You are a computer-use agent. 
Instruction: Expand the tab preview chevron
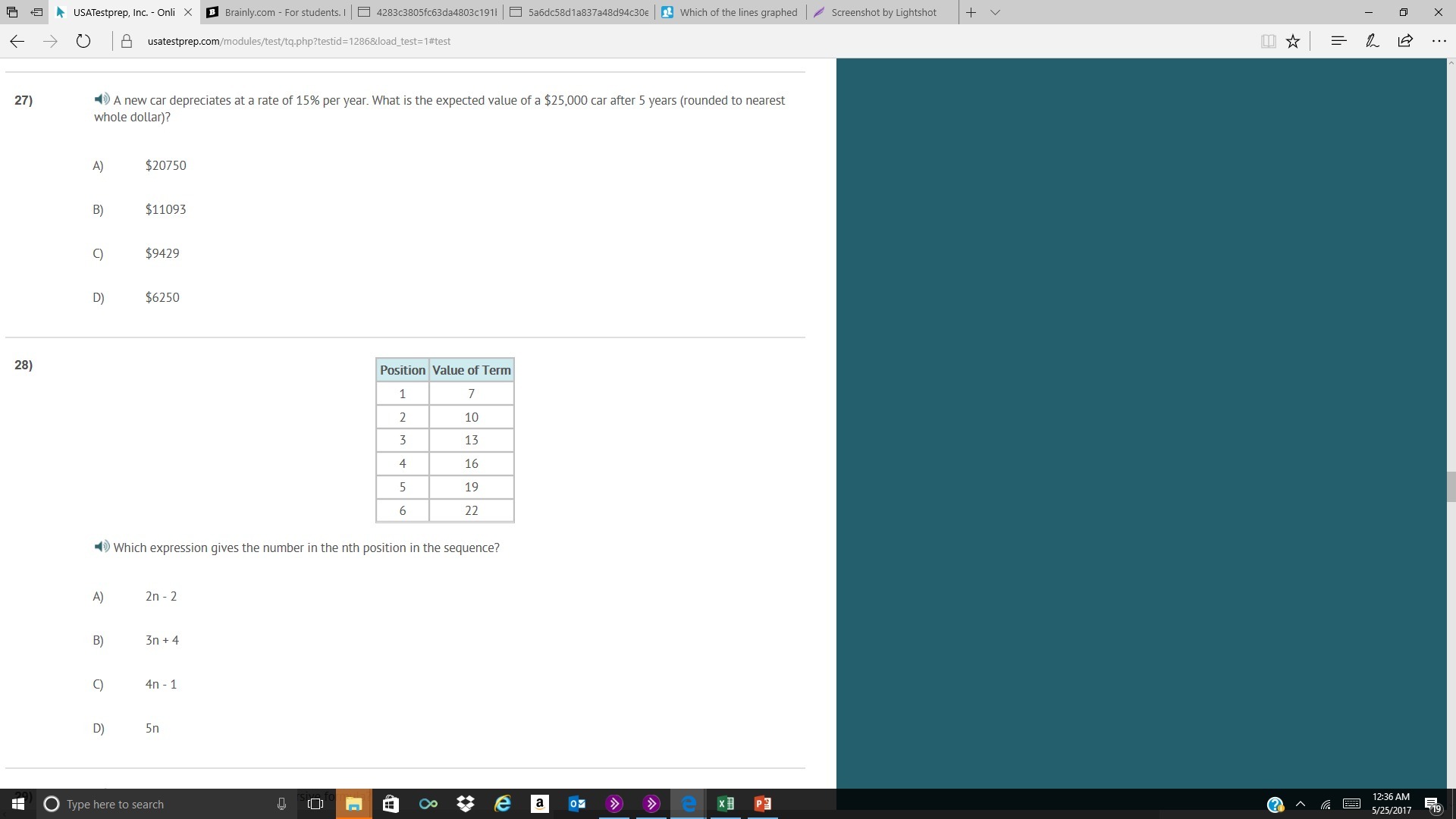tap(995, 12)
